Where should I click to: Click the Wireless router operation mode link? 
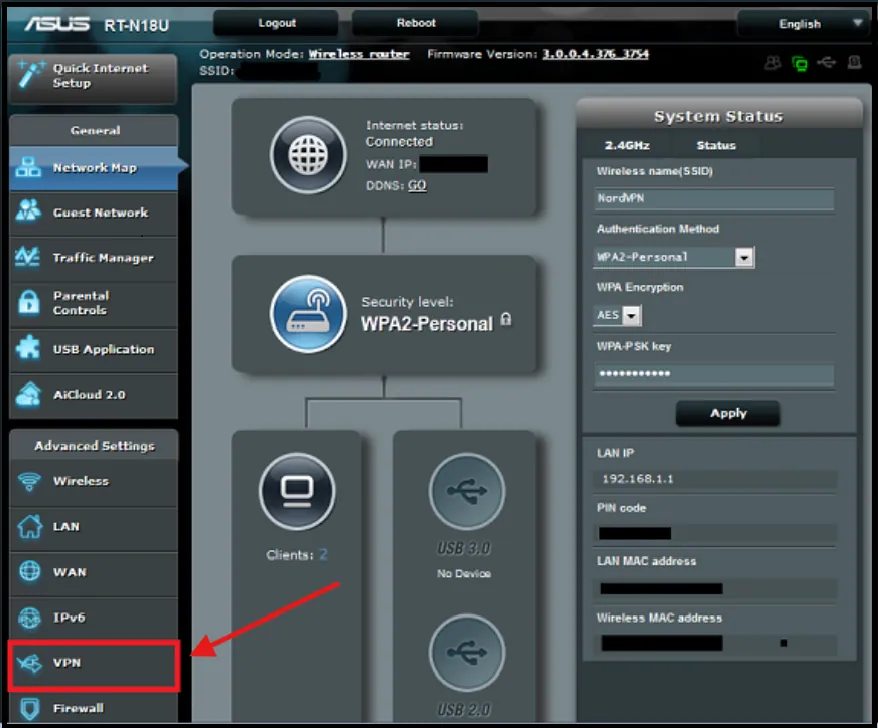click(x=359, y=54)
